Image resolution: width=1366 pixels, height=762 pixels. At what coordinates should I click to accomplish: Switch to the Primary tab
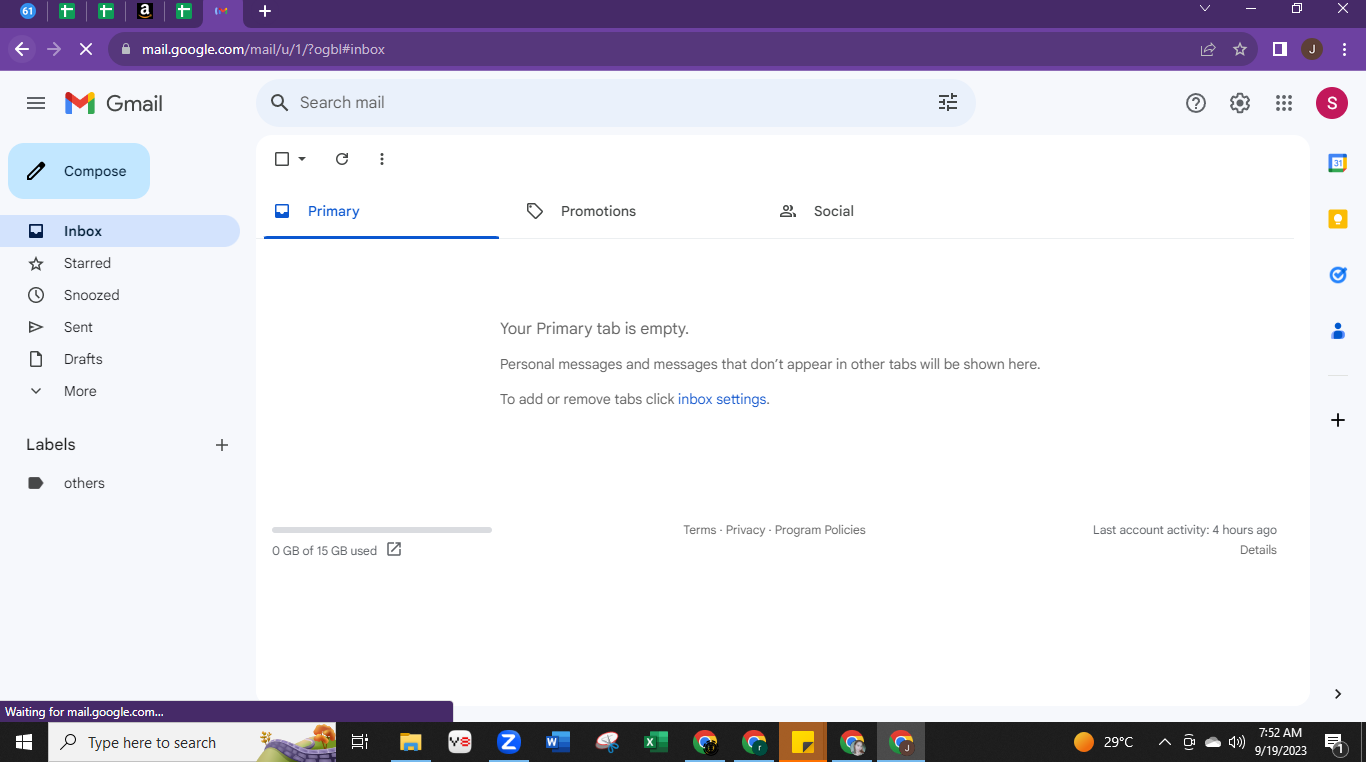381,211
